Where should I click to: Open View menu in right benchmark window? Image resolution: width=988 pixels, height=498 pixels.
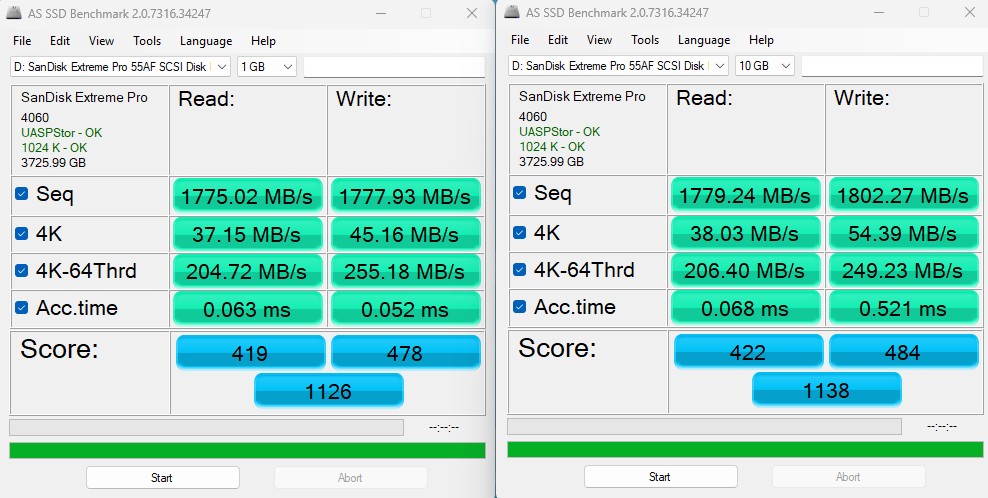point(599,40)
